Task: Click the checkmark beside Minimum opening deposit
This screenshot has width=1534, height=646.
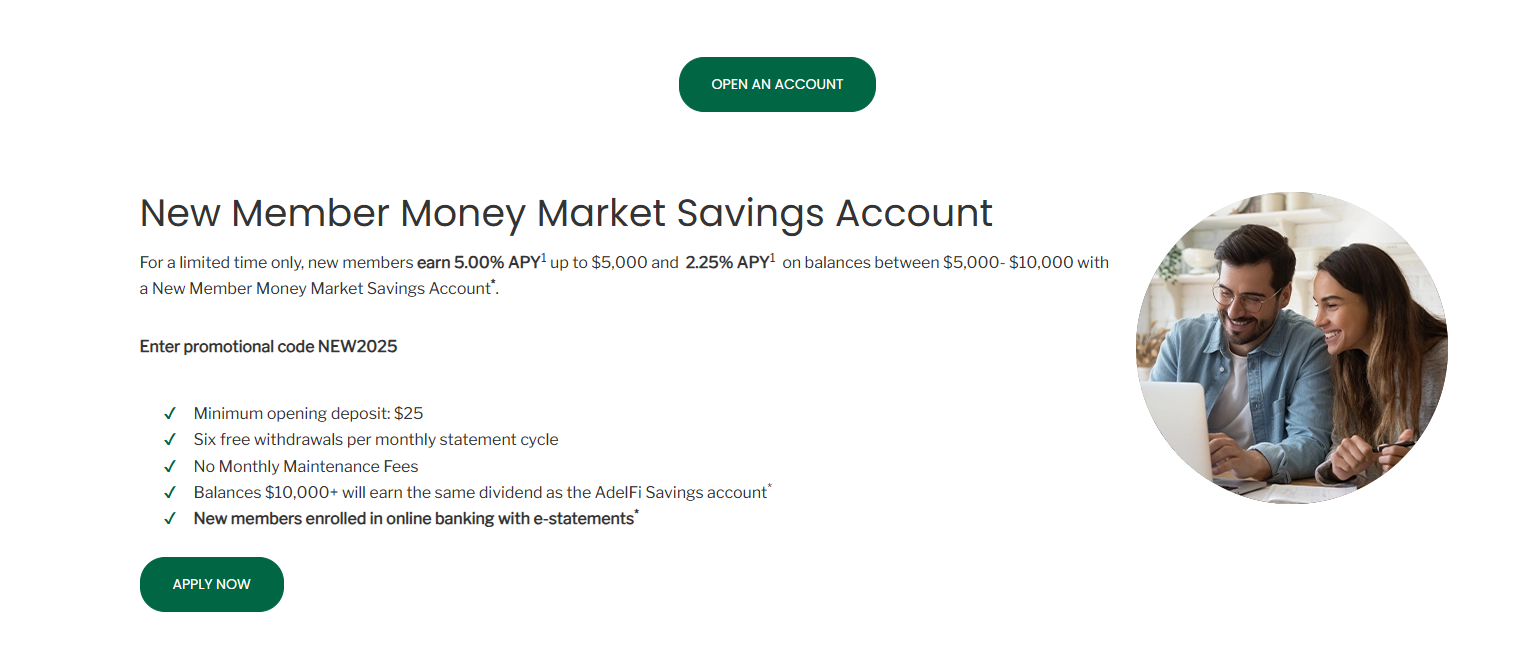Action: click(170, 413)
